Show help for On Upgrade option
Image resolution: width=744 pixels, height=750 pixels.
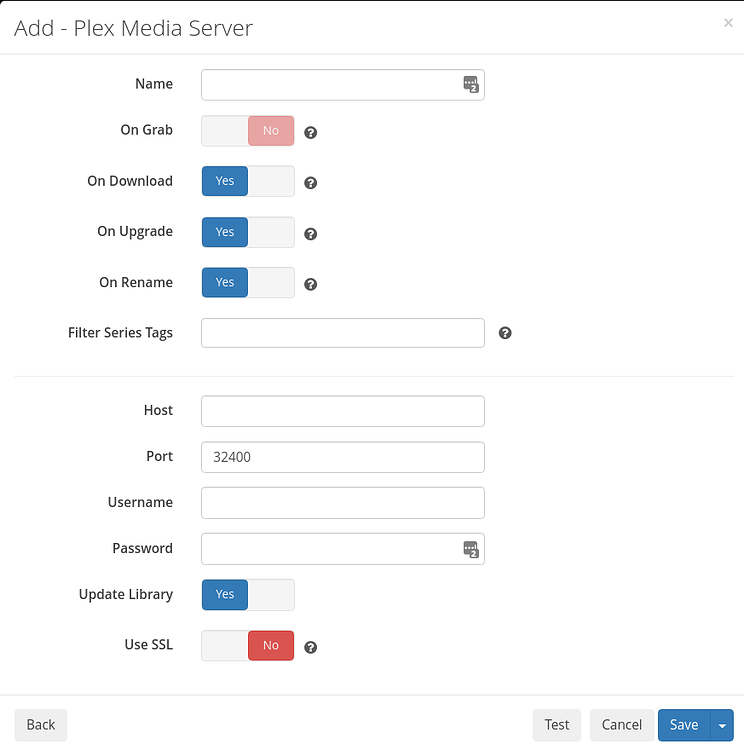(x=311, y=234)
